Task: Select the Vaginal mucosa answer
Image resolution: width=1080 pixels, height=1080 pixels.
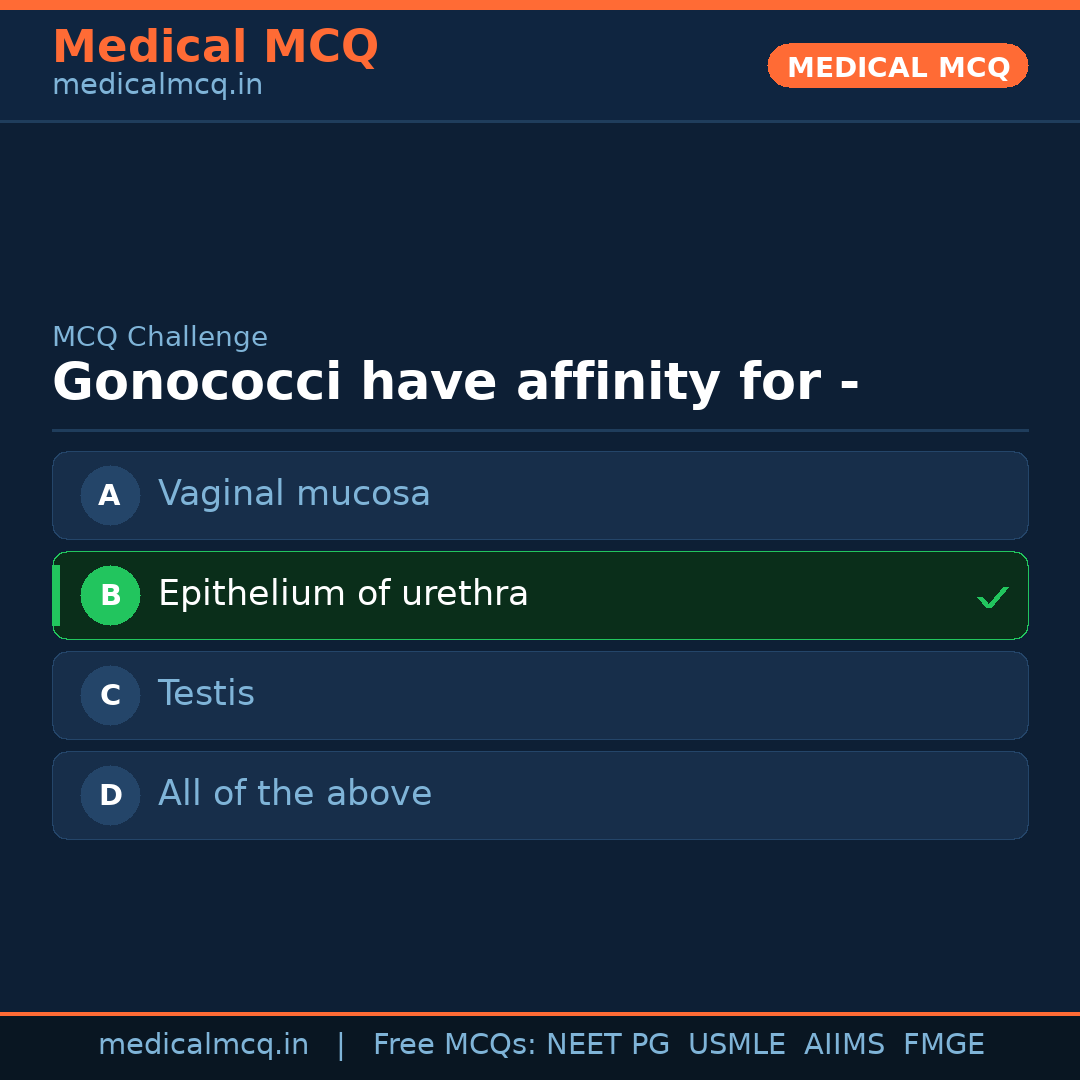Action: coord(294,494)
